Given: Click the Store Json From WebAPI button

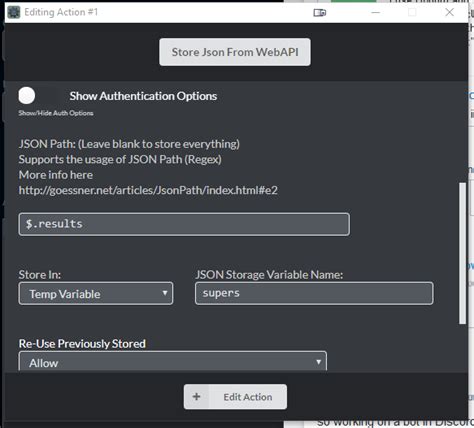Looking at the screenshot, I should [x=235, y=52].
